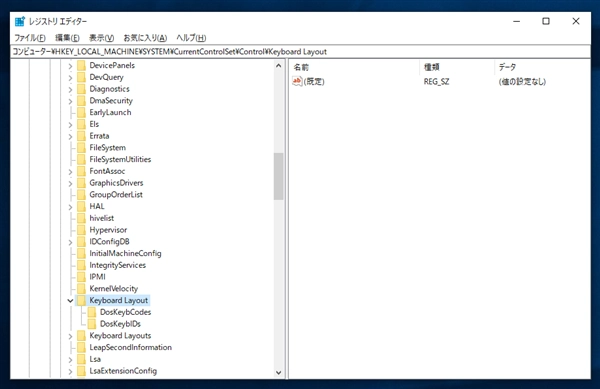The width and height of the screenshot is (600, 389).
Task: Open the お気に入り(A) menu
Action: click(x=145, y=38)
